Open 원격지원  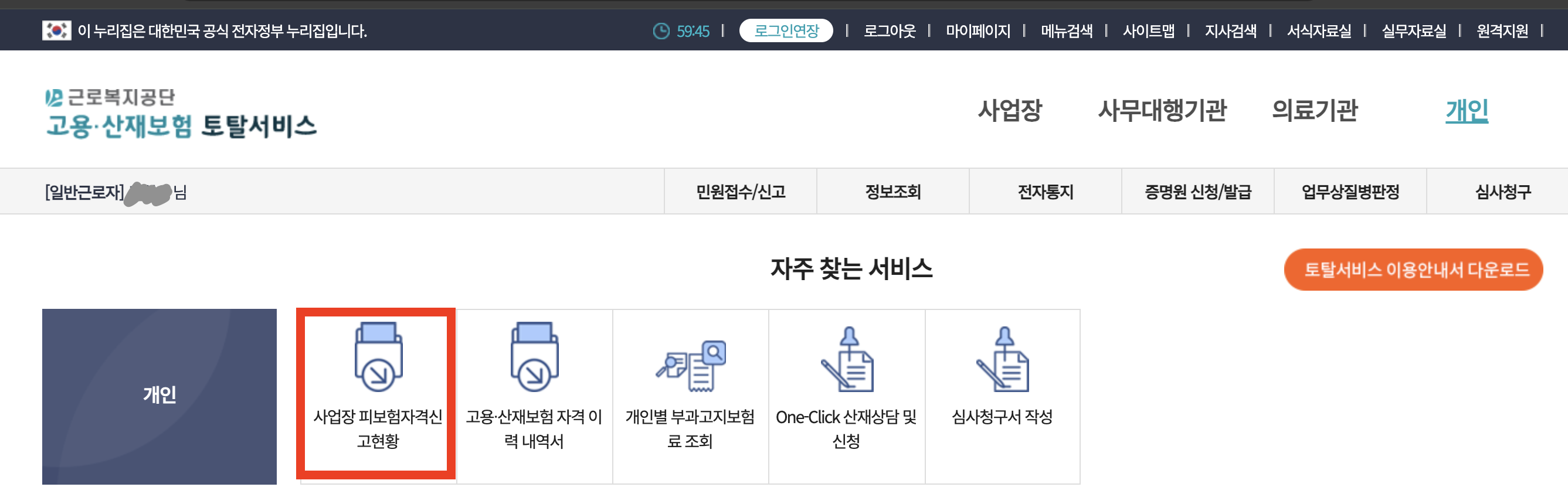coord(1502,31)
